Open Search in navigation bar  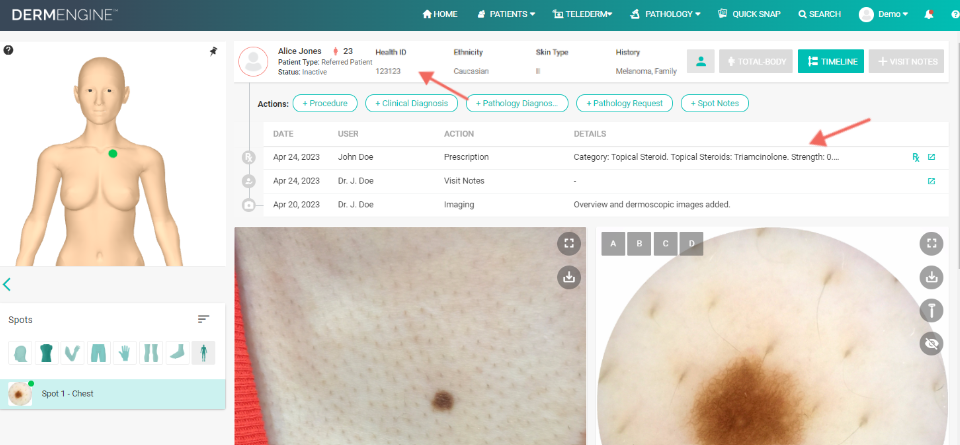tap(820, 14)
